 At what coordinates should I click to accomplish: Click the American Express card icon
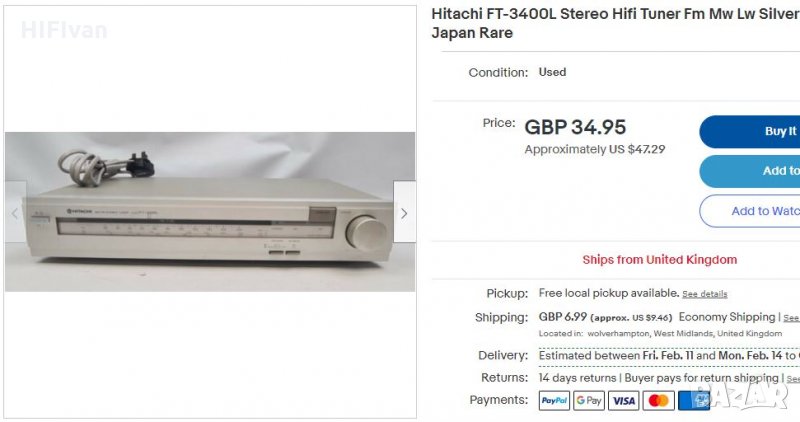coord(693,401)
